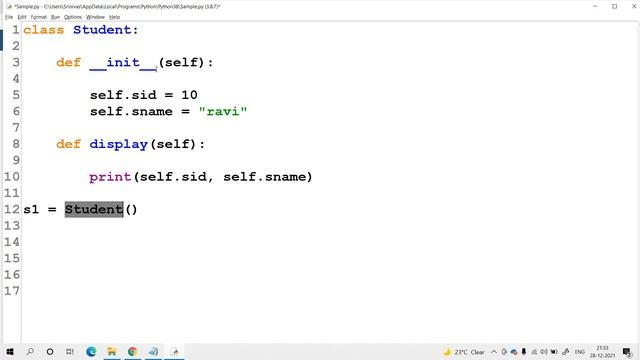The width and height of the screenshot is (640, 360).
Task: Click self.sid = 10 on line 5
Action: point(144,95)
